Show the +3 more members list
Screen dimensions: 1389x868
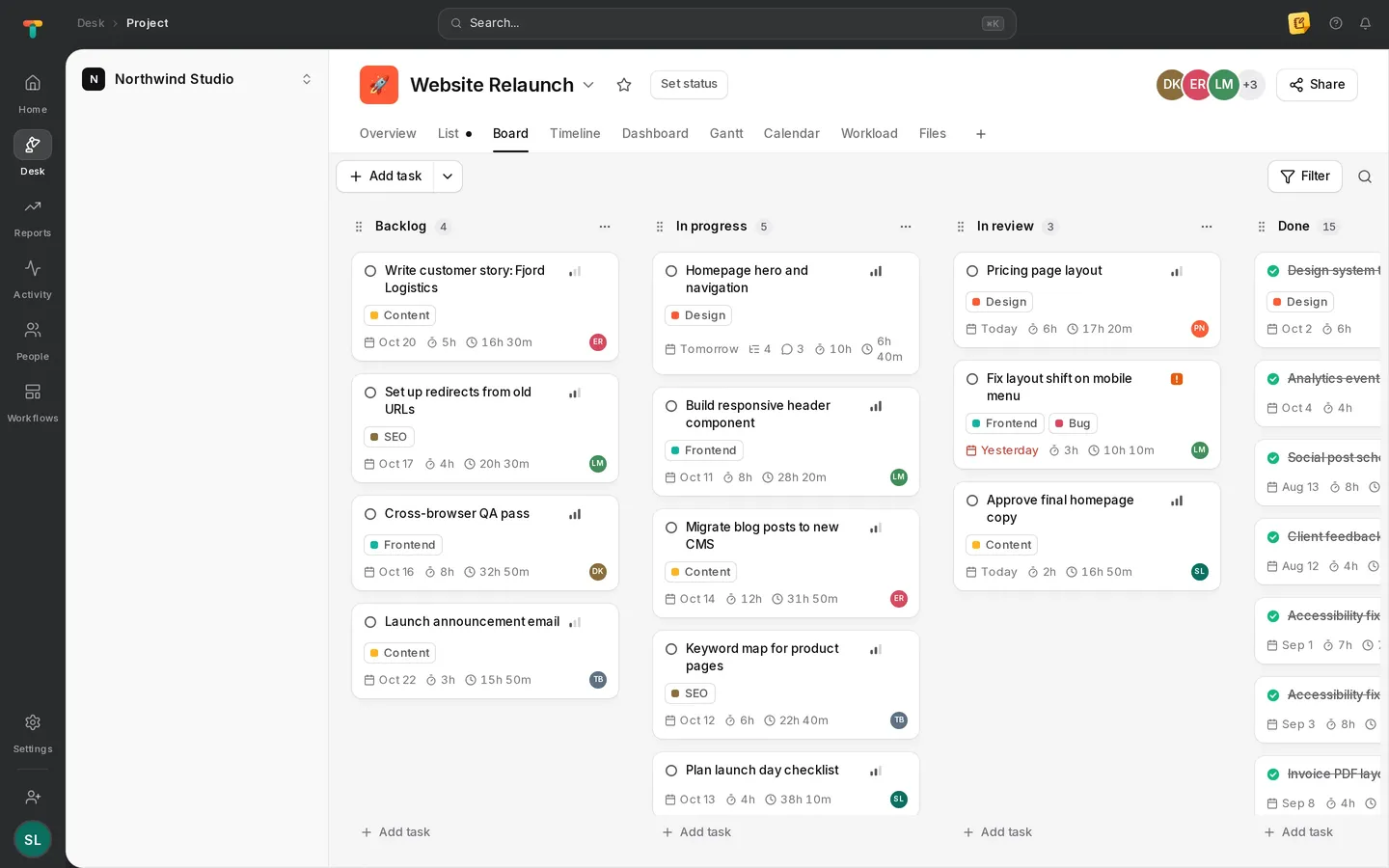tap(1250, 85)
